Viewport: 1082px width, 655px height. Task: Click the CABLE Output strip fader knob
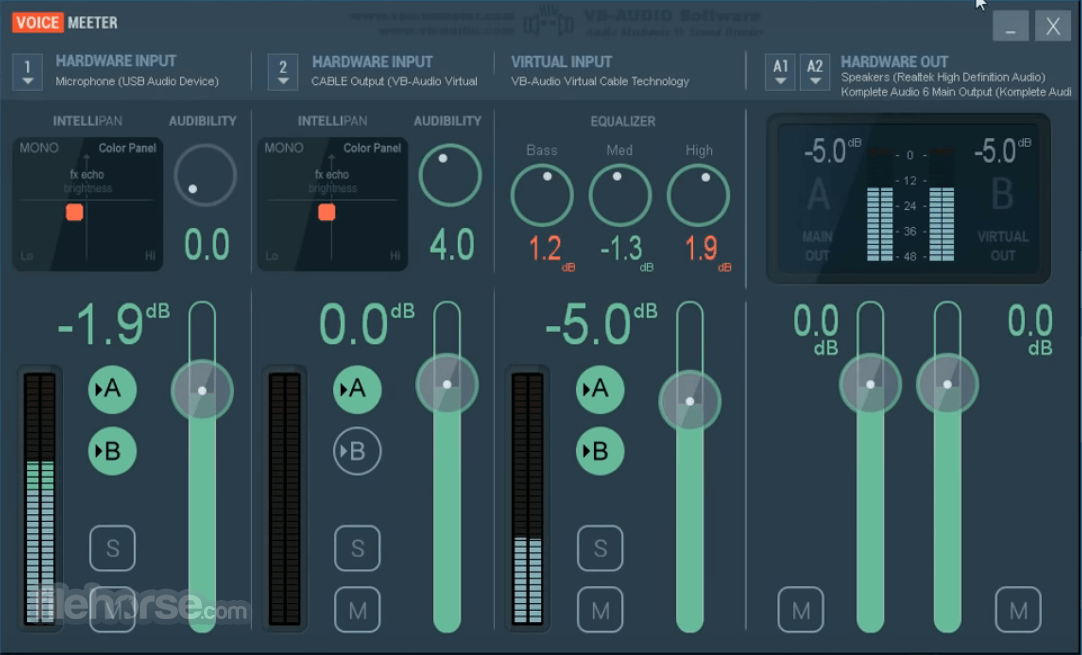pyautogui.click(x=447, y=384)
